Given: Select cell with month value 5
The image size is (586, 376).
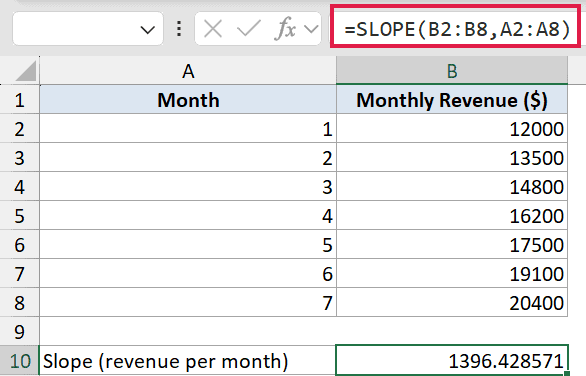Looking at the screenshot, I should (x=188, y=244).
